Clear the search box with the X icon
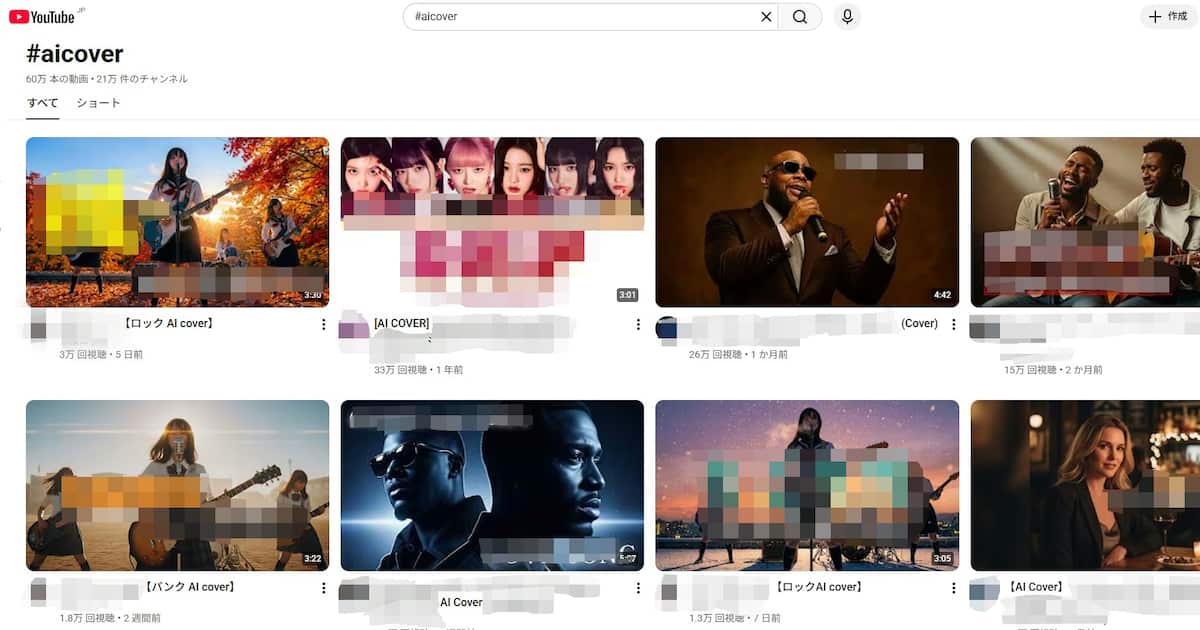Screen dimensions: 1200x630 click(766, 17)
